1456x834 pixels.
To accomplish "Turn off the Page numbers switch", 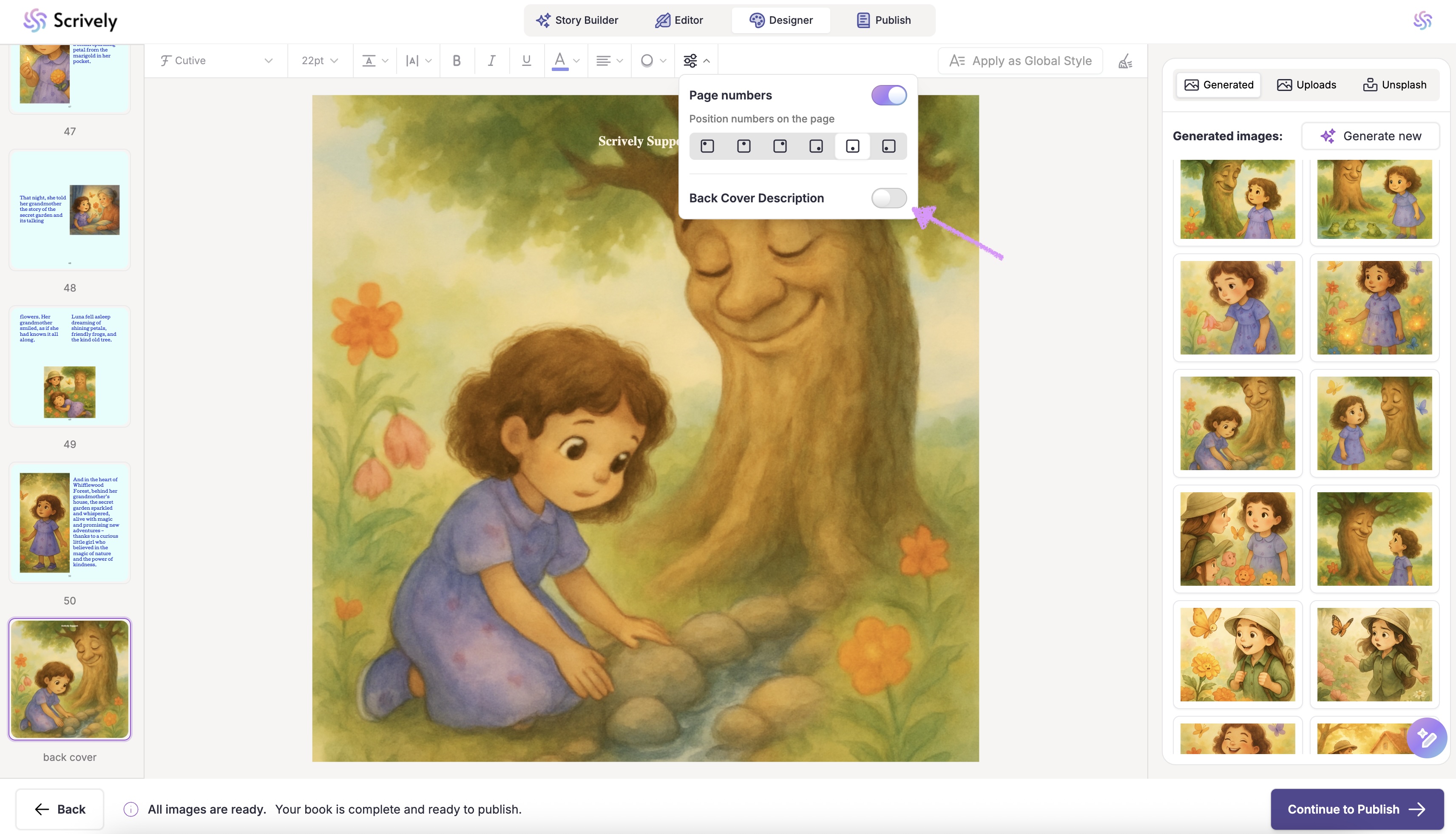I will [x=888, y=95].
